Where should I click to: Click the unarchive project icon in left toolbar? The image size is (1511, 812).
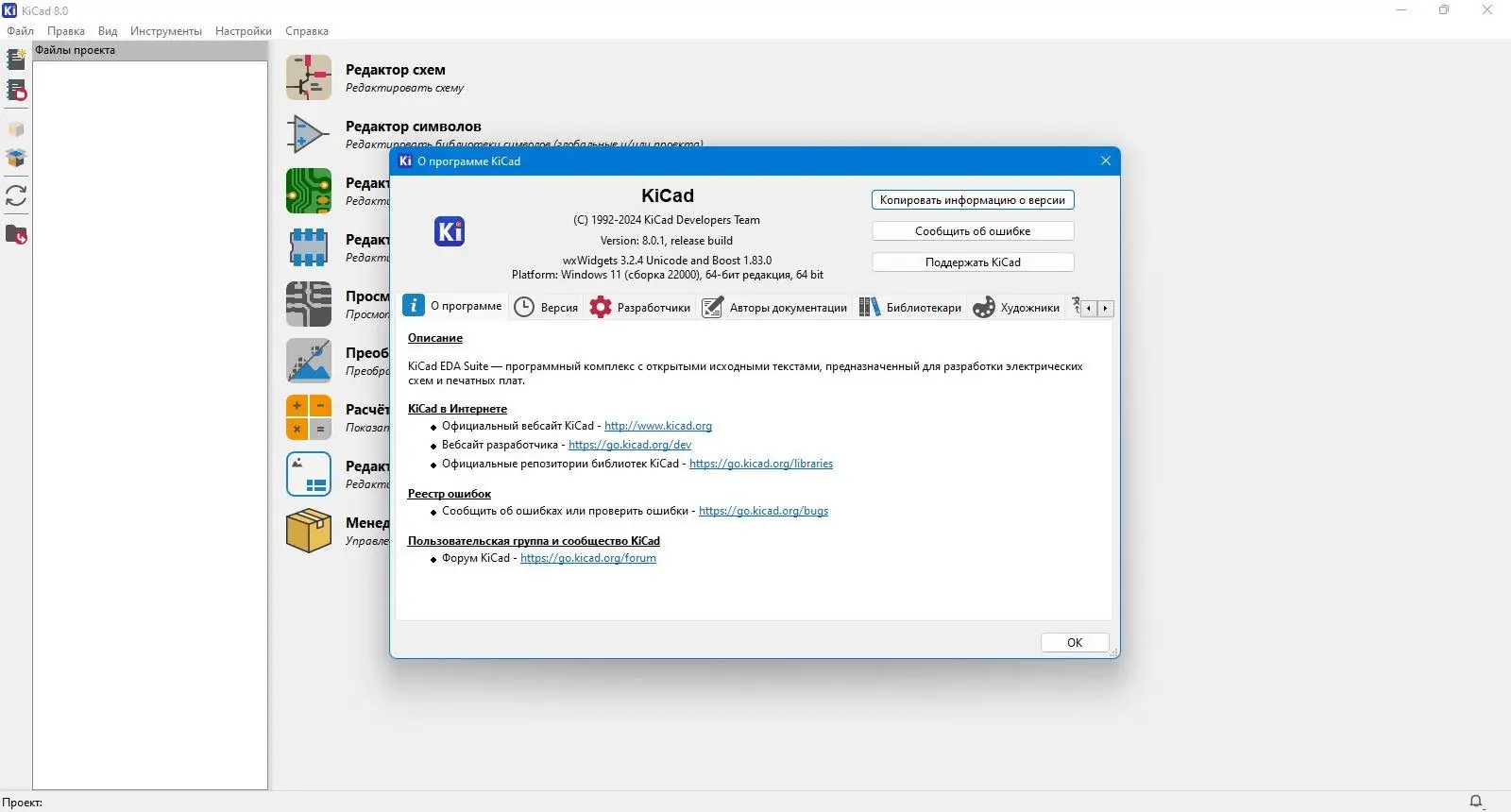pos(16,158)
